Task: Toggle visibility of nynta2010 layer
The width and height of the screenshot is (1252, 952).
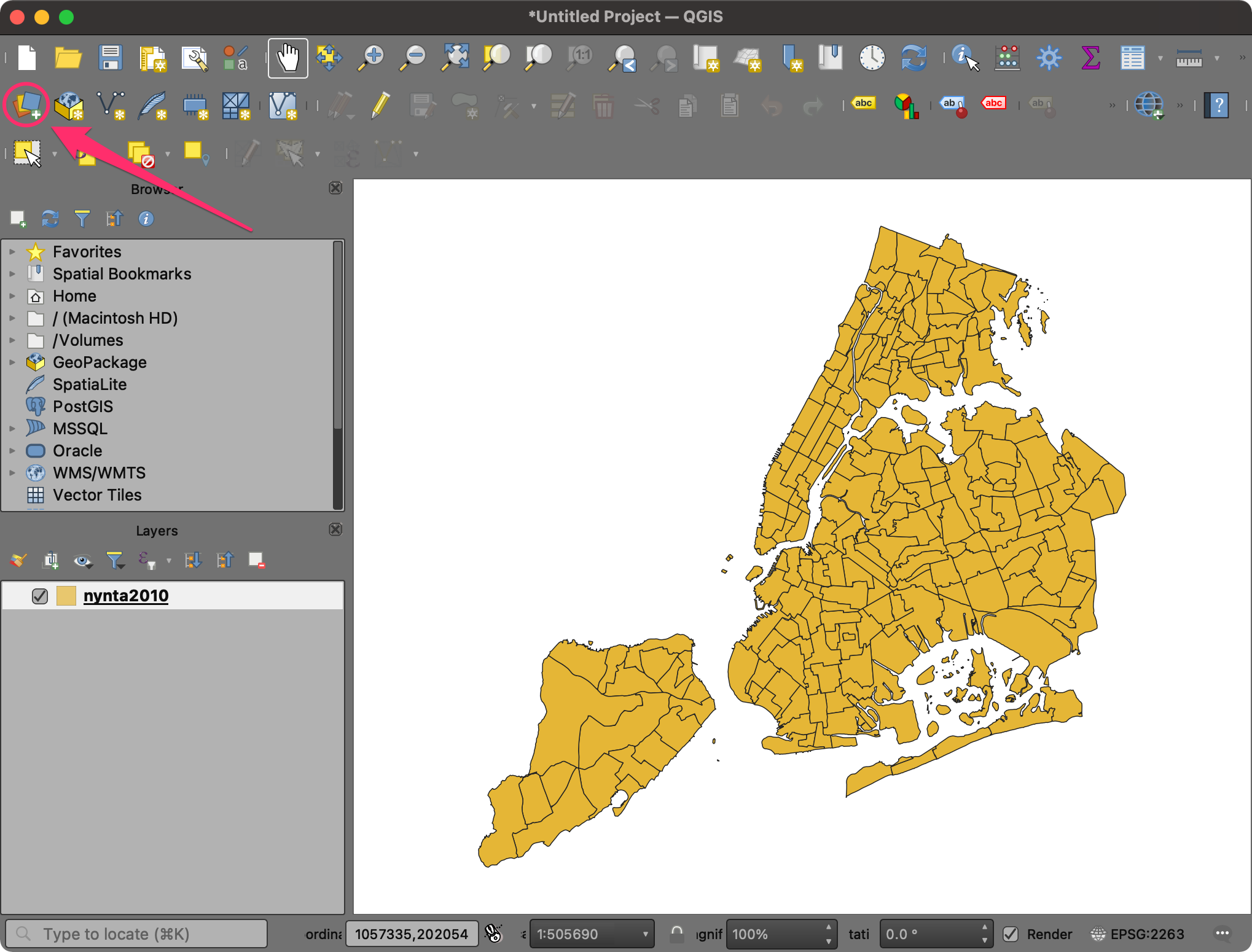Action: [x=40, y=596]
